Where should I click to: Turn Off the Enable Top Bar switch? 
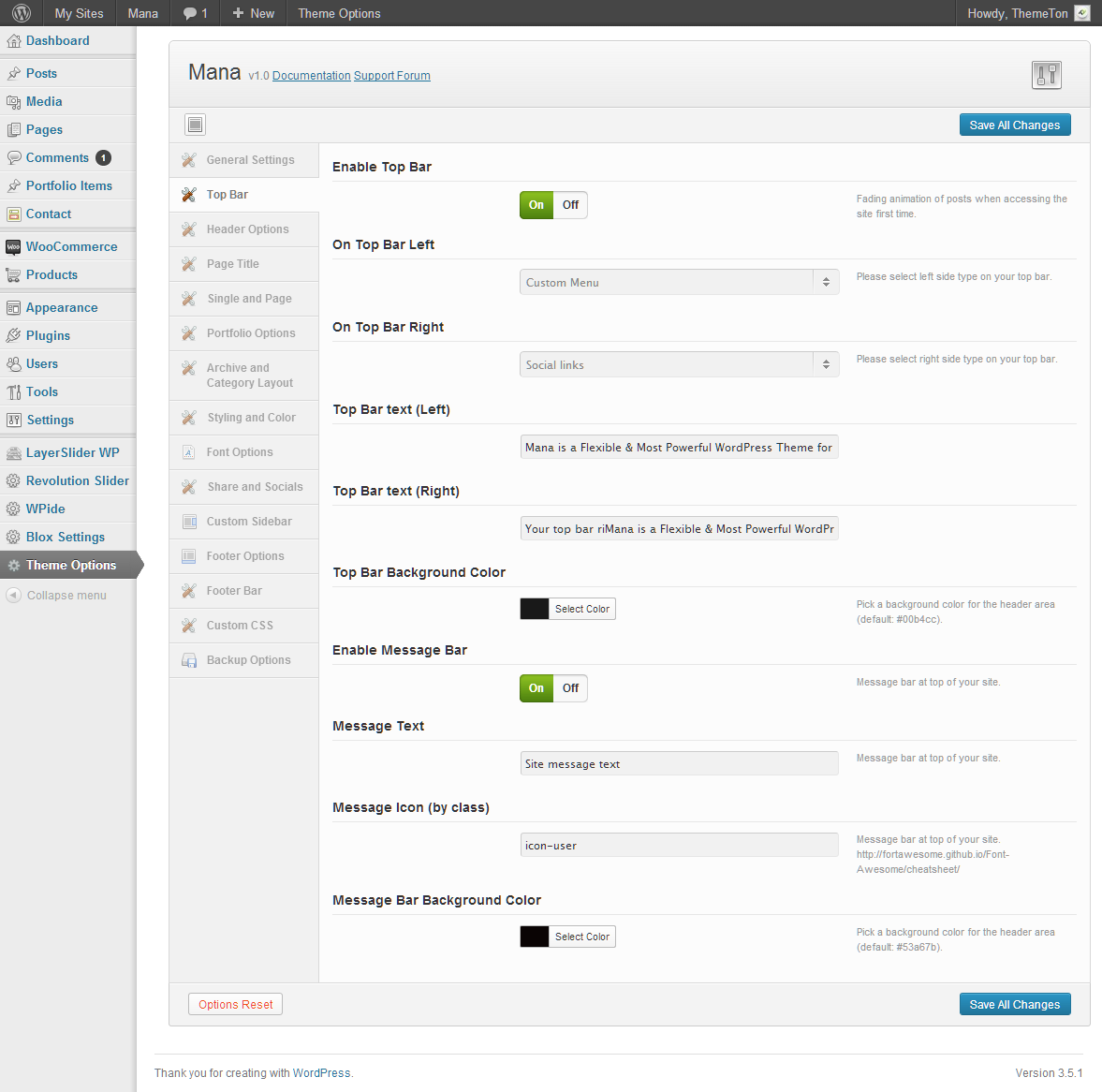coord(570,205)
